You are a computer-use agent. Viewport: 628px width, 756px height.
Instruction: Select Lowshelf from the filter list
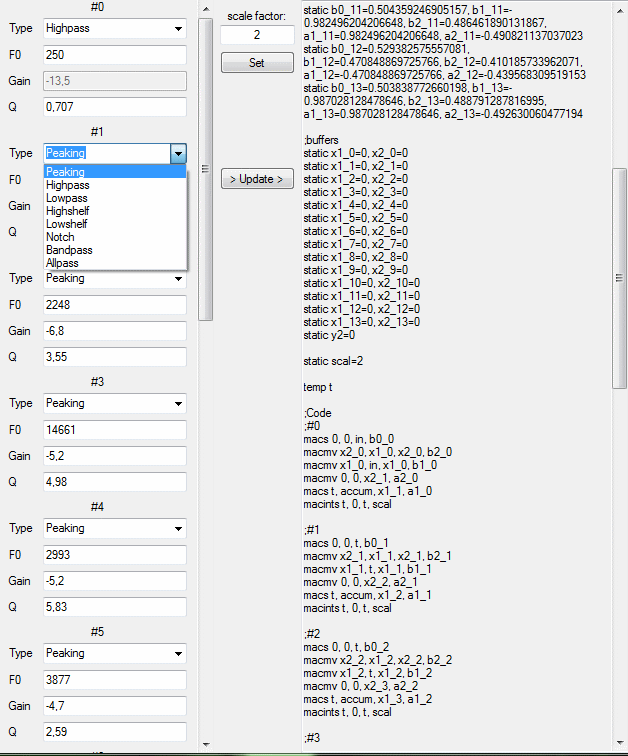66,224
